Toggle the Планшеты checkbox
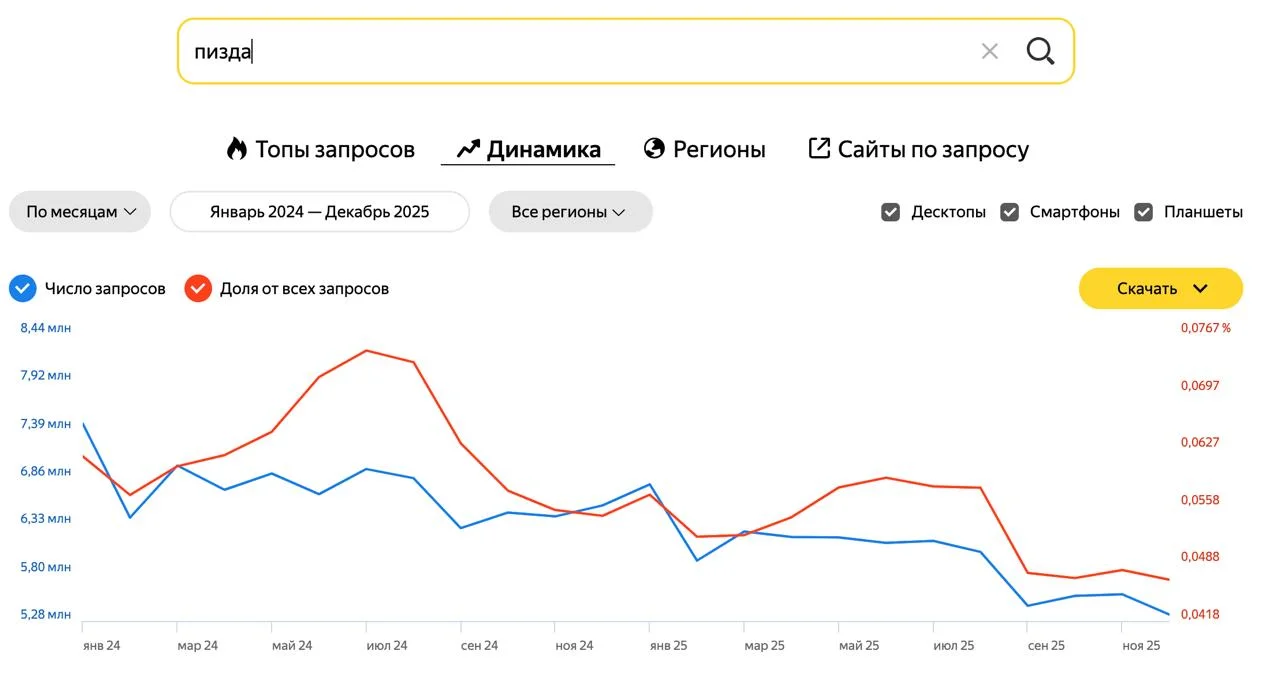1280x683 pixels. point(1143,212)
